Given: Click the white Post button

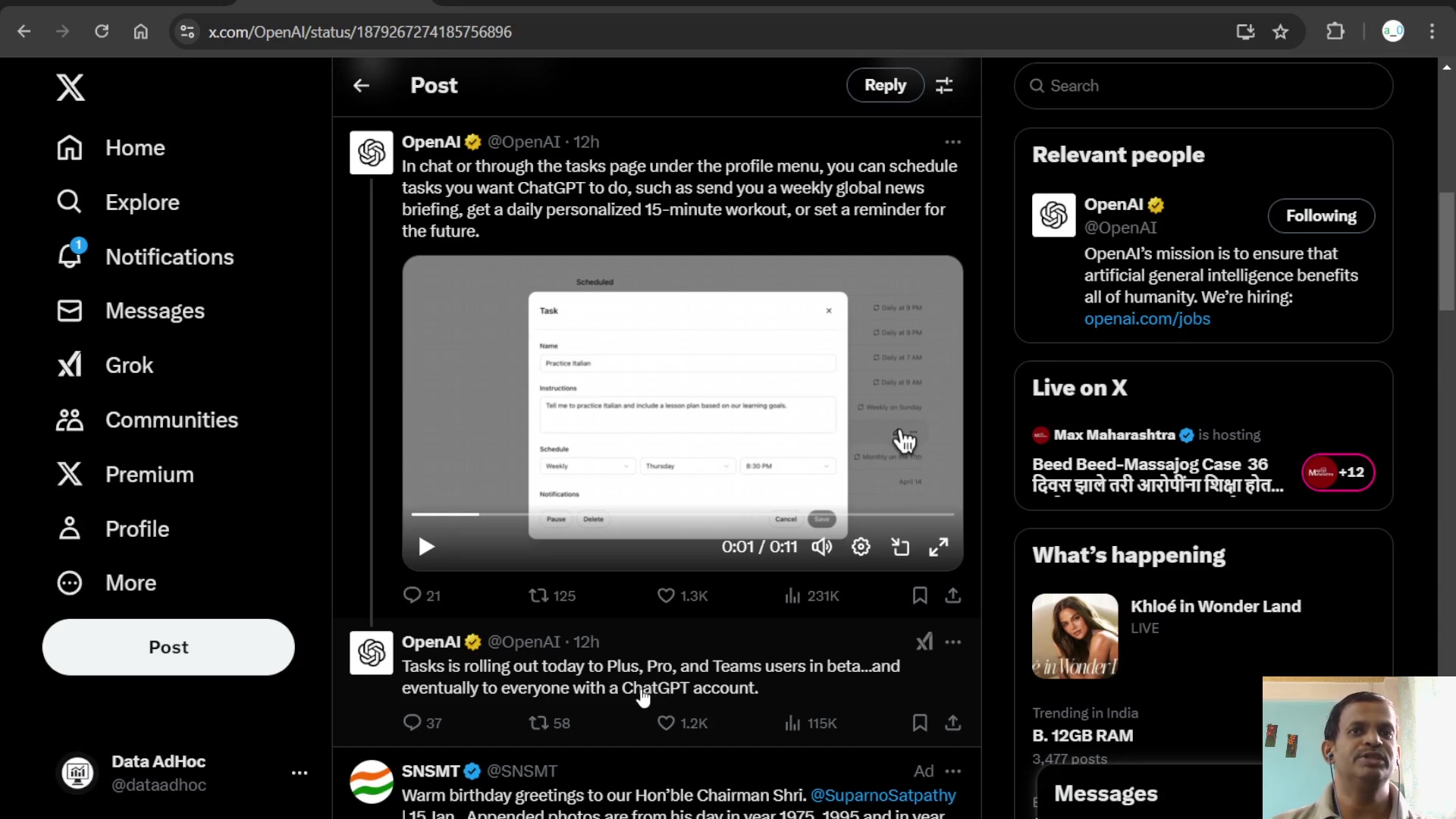Looking at the screenshot, I should point(168,647).
